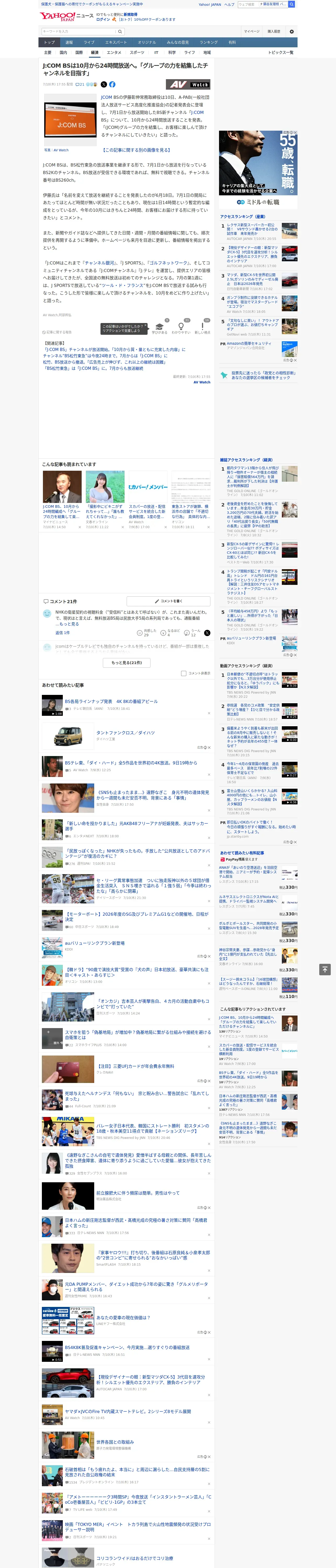
Task: Open the Yahoo! JAPAN News logo
Action: tap(66, 16)
